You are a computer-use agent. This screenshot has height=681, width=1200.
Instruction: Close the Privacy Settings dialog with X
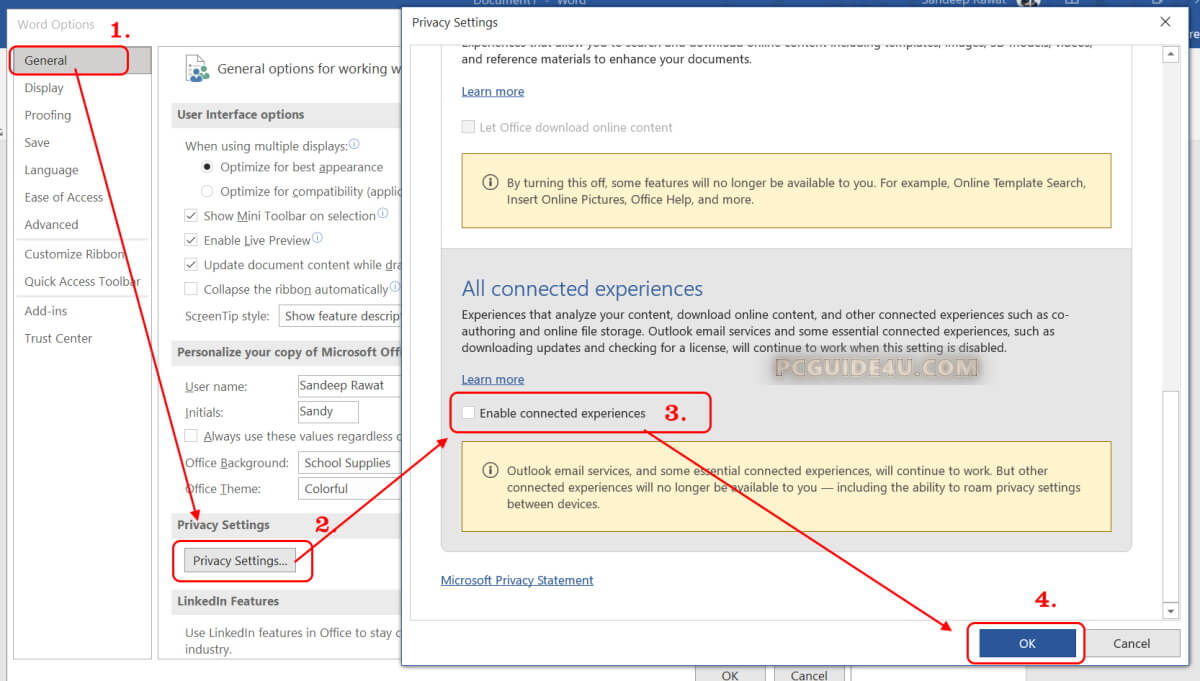tap(1165, 22)
